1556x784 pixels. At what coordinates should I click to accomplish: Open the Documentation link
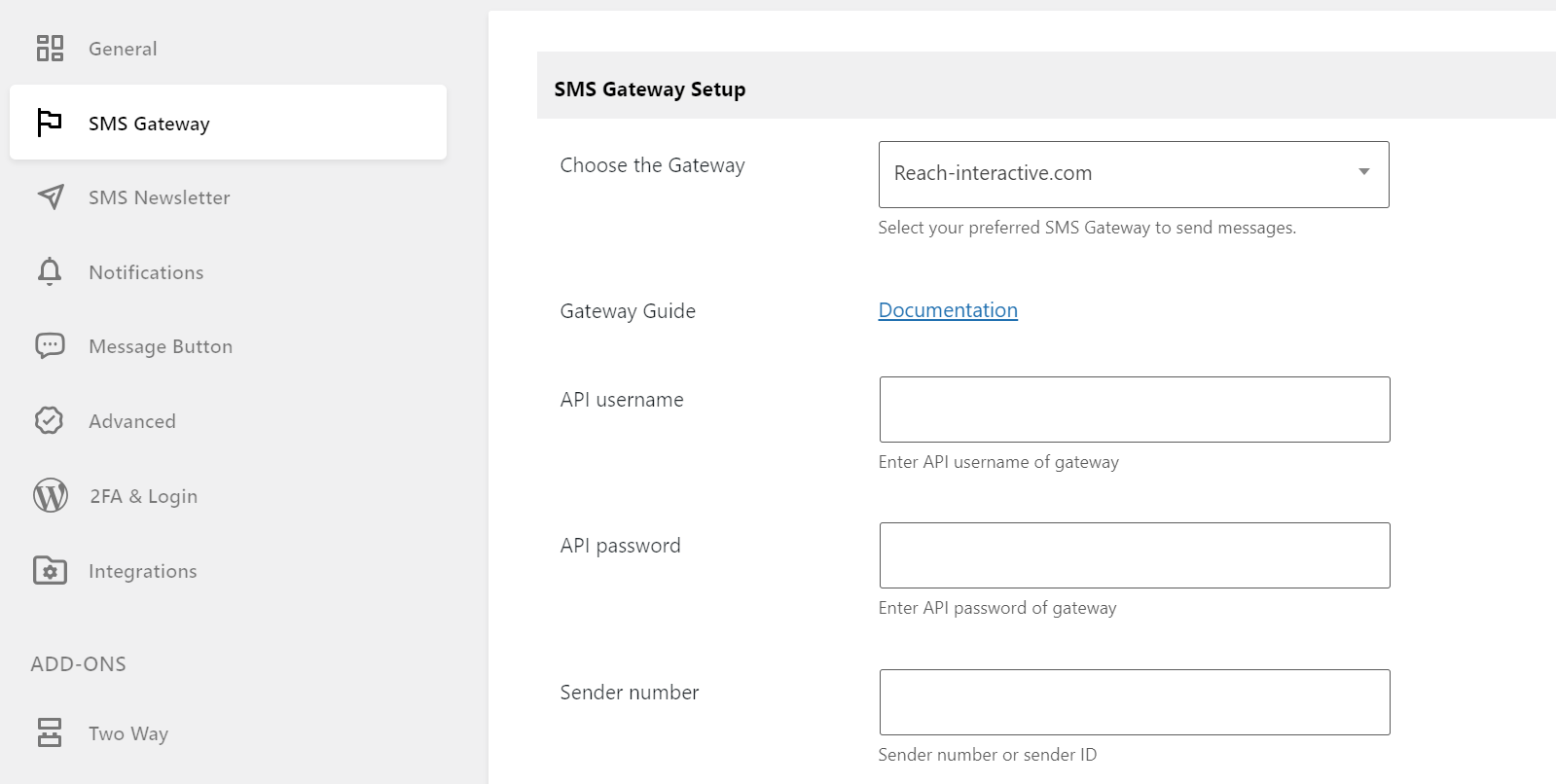point(948,310)
